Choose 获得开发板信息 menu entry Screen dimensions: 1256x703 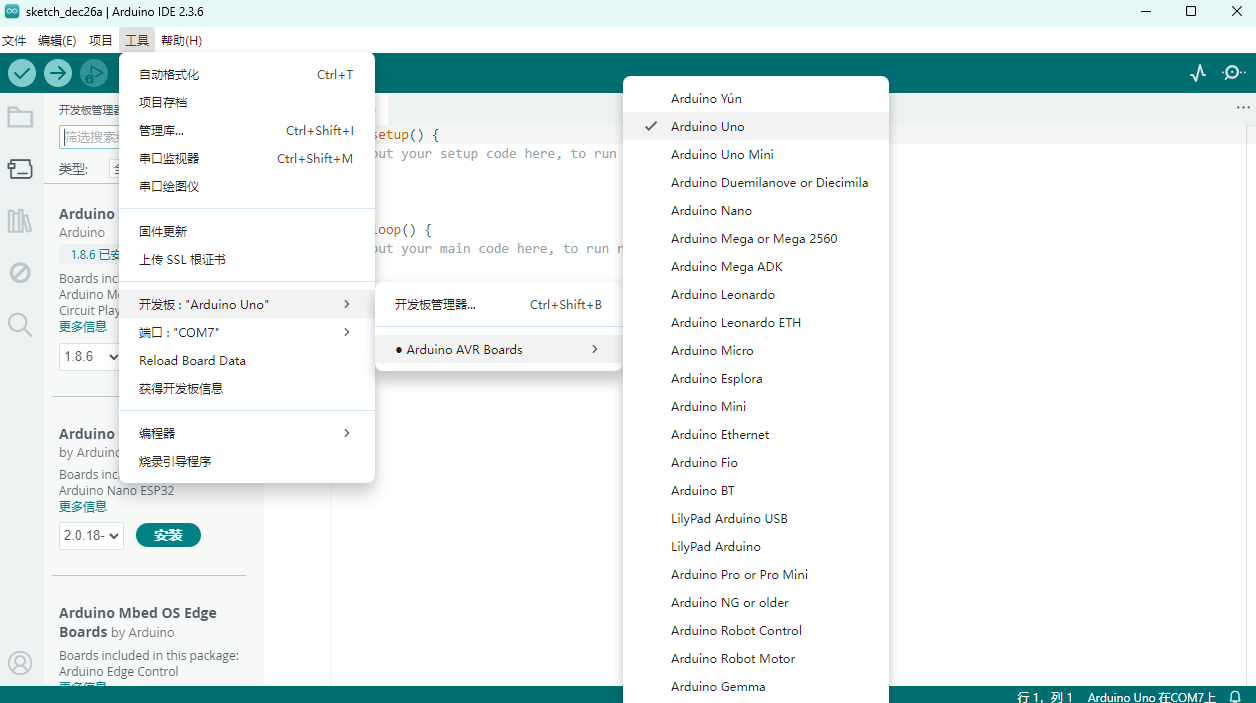point(246,388)
